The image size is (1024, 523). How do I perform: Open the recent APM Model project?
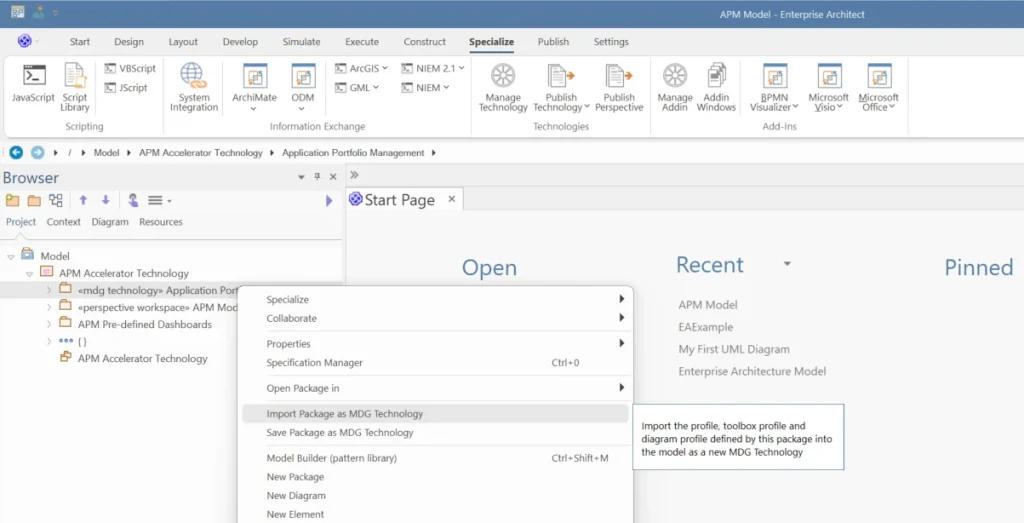point(707,305)
